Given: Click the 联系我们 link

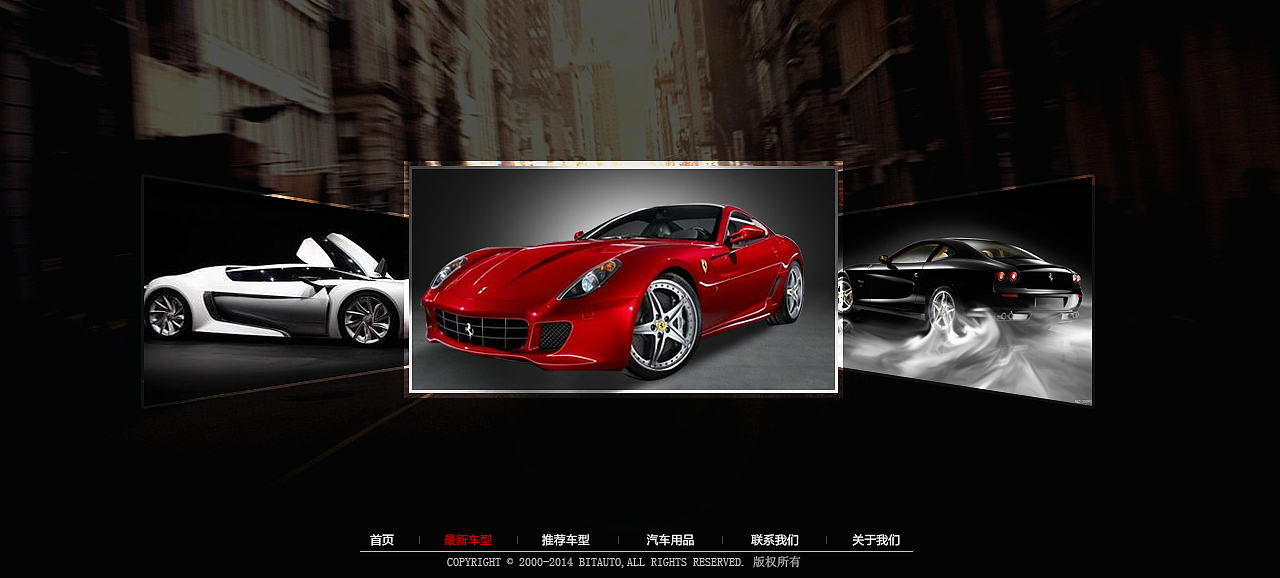Looking at the screenshot, I should click(x=775, y=540).
